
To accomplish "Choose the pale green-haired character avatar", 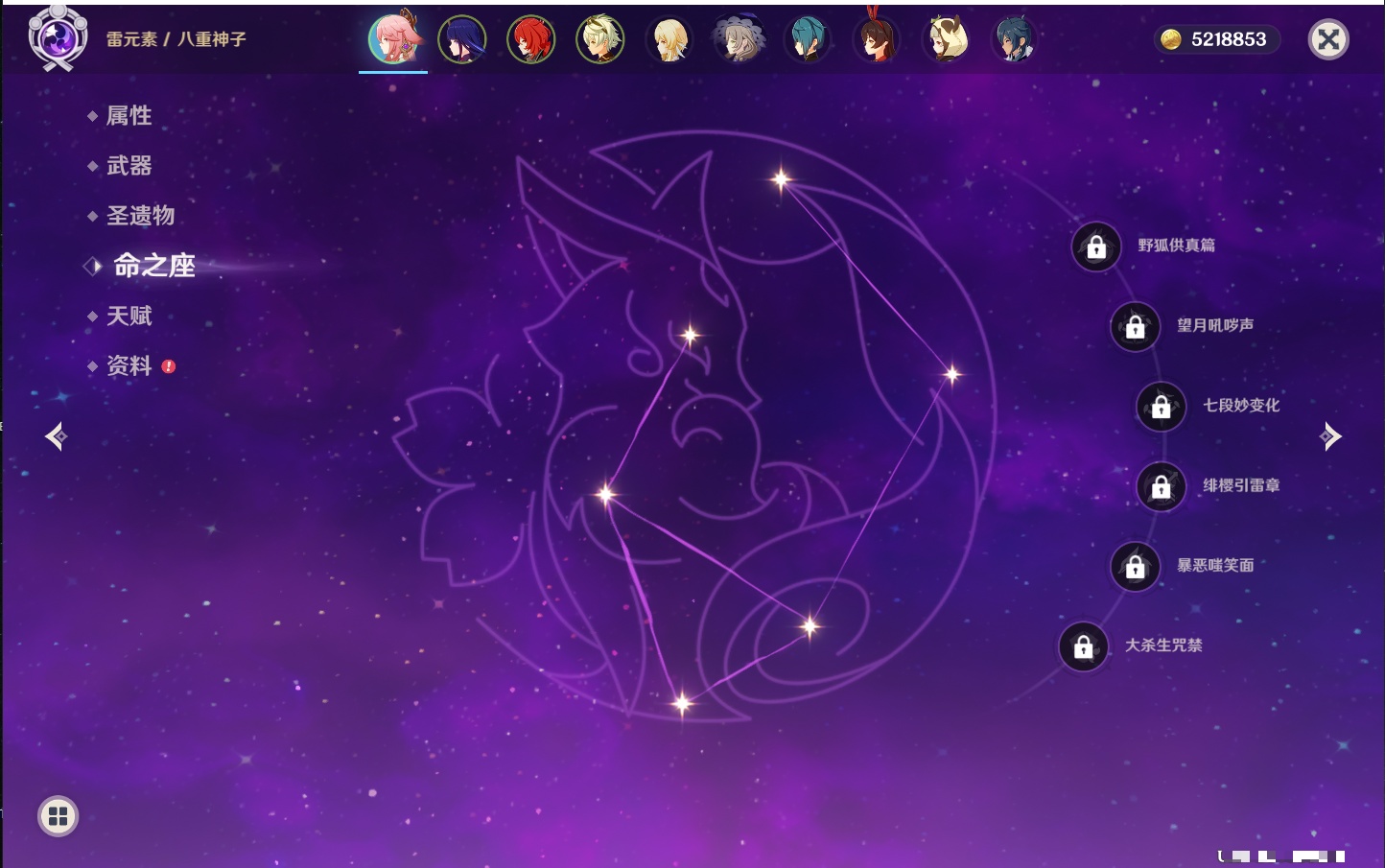I will tap(600, 40).
